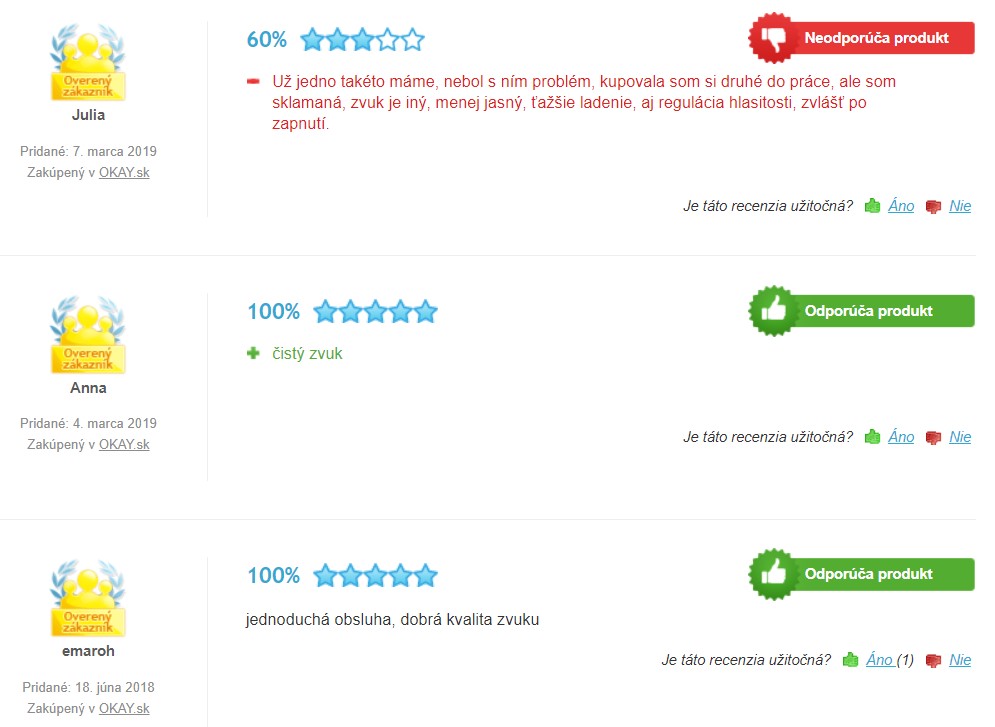The image size is (995, 727).
Task: Click green thumbs-up icon on Julia's review
Action: point(873,206)
